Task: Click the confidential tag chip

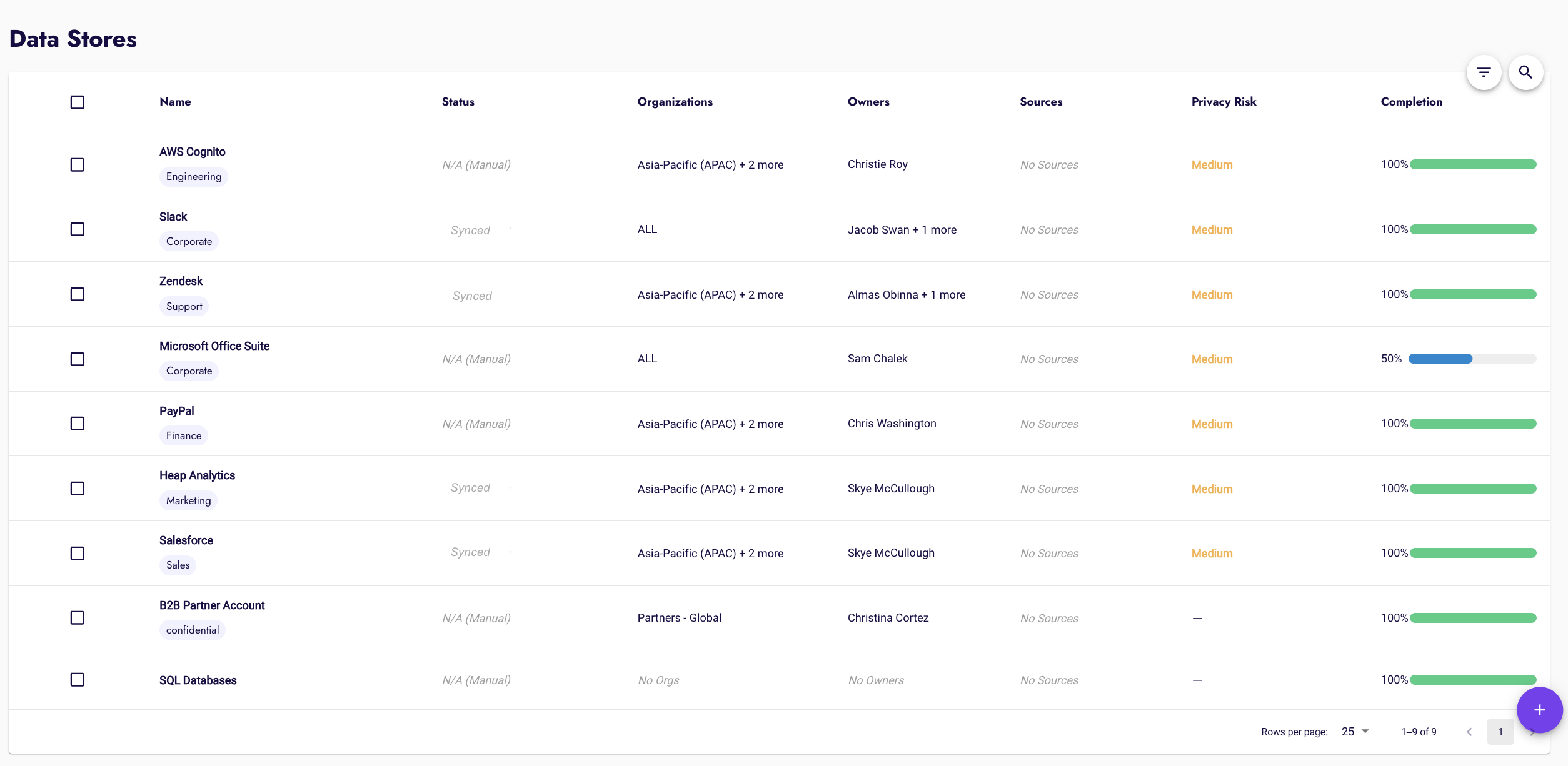Action: 193,630
